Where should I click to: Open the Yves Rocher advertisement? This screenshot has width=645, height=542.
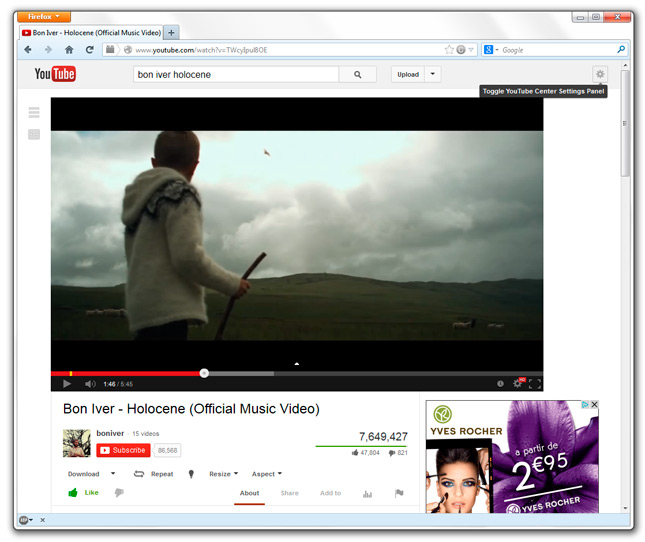(512, 456)
